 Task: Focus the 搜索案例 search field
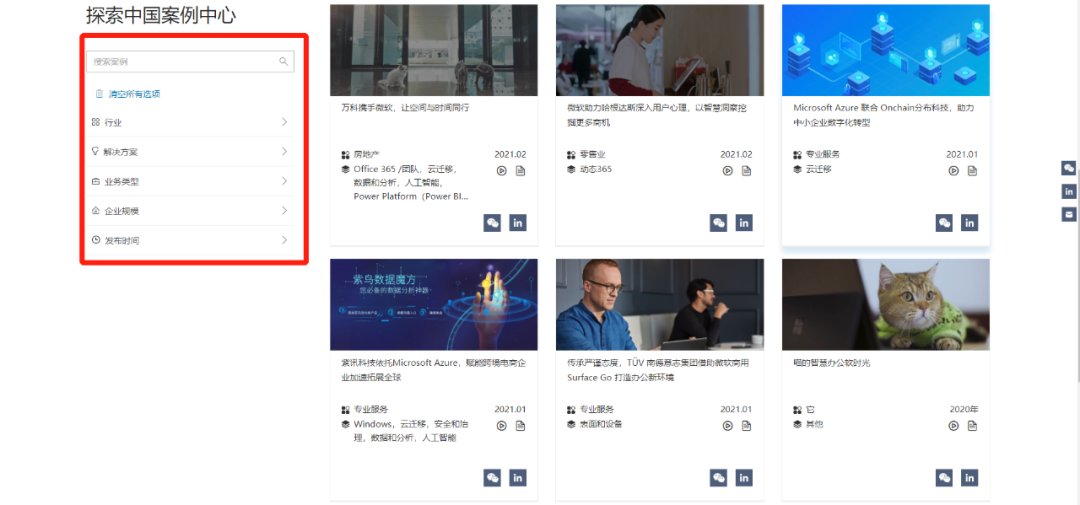pyautogui.click(x=190, y=61)
